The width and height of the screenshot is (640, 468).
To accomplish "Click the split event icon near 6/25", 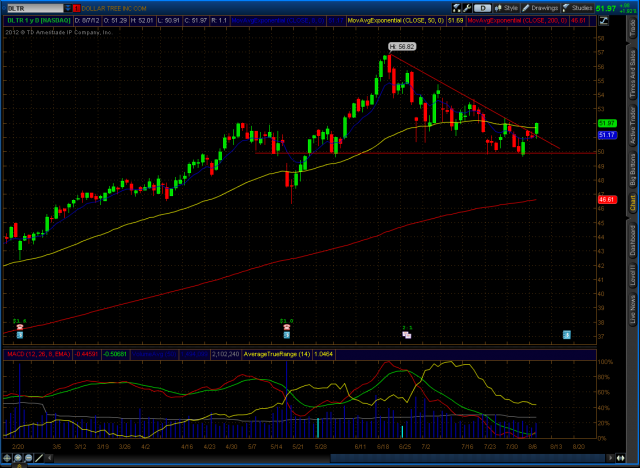I will point(407,335).
